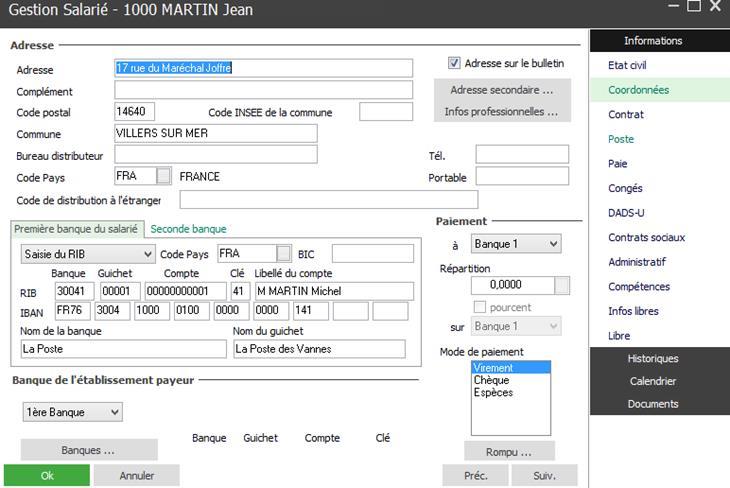Click the RIB Banque field 30041
Image resolution: width=730 pixels, height=488 pixels.
tap(74, 291)
